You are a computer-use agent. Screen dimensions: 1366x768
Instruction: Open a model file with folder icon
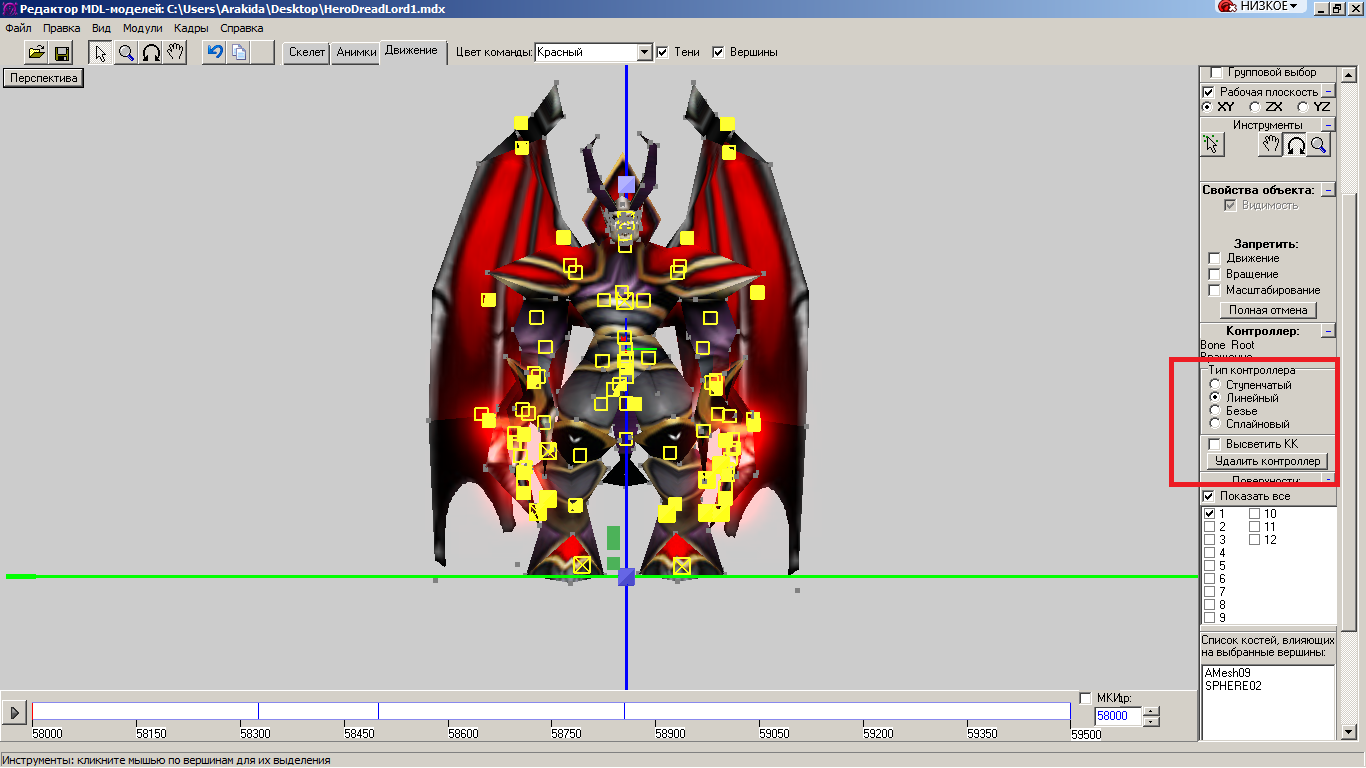tap(37, 52)
